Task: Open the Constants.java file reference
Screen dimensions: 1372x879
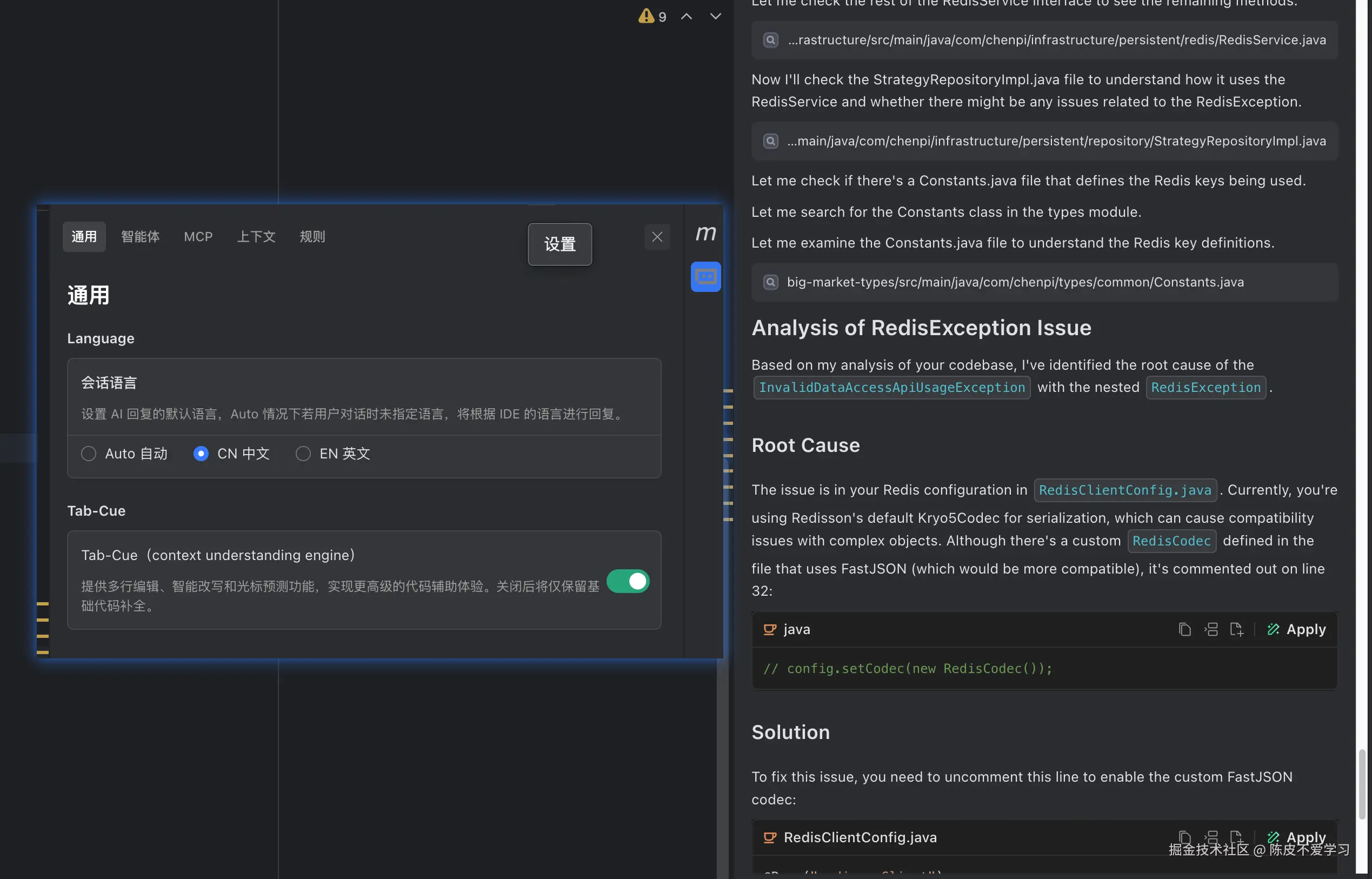Action: 1015,282
